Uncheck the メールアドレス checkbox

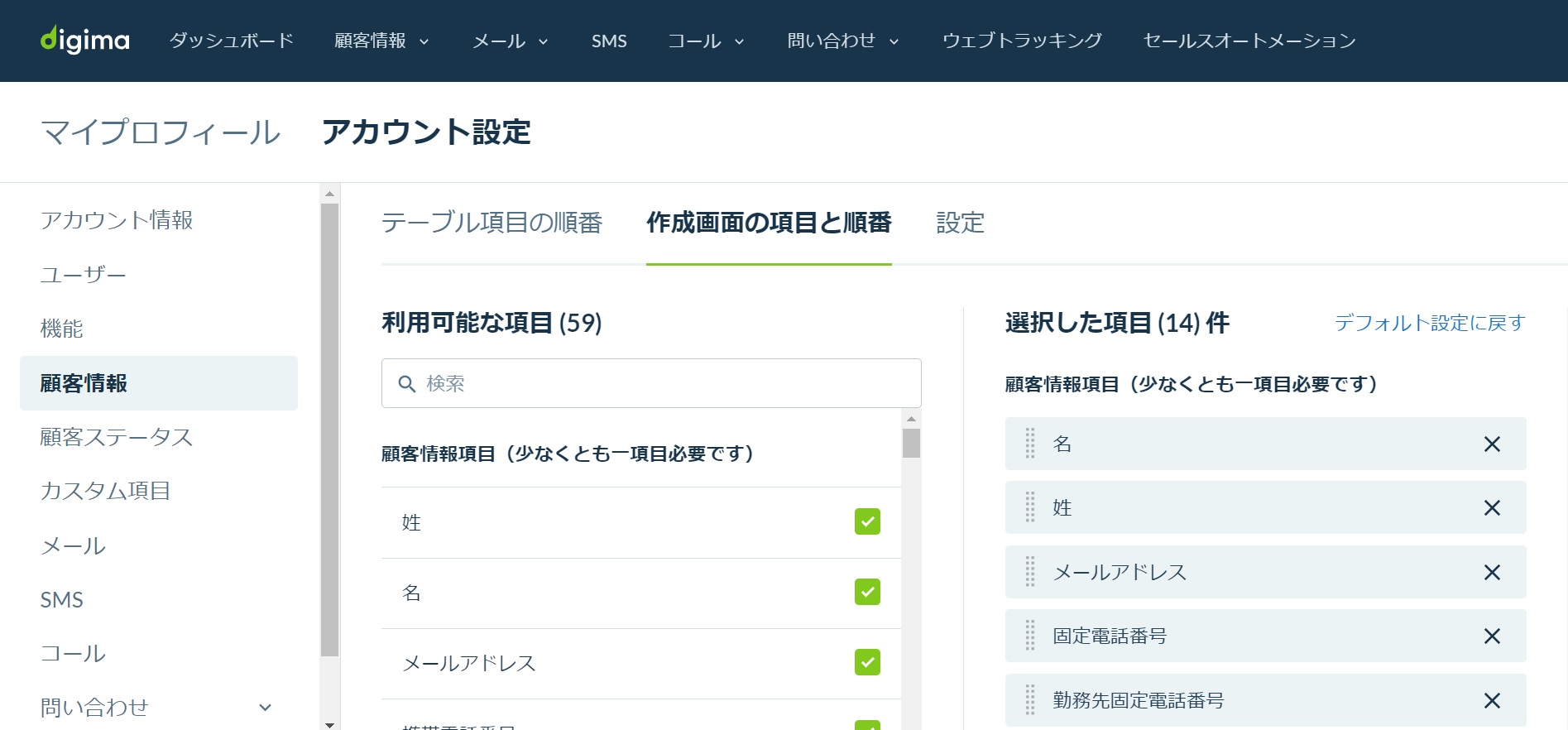pos(867,662)
